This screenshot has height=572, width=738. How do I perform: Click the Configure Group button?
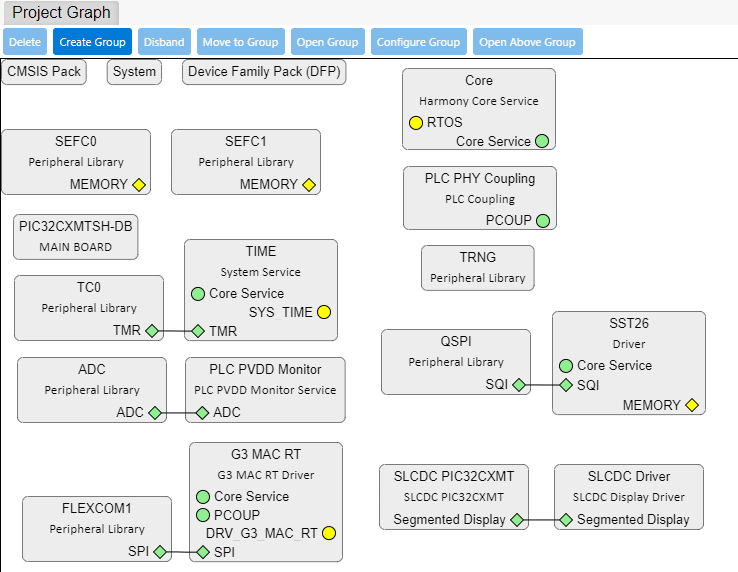click(x=416, y=42)
